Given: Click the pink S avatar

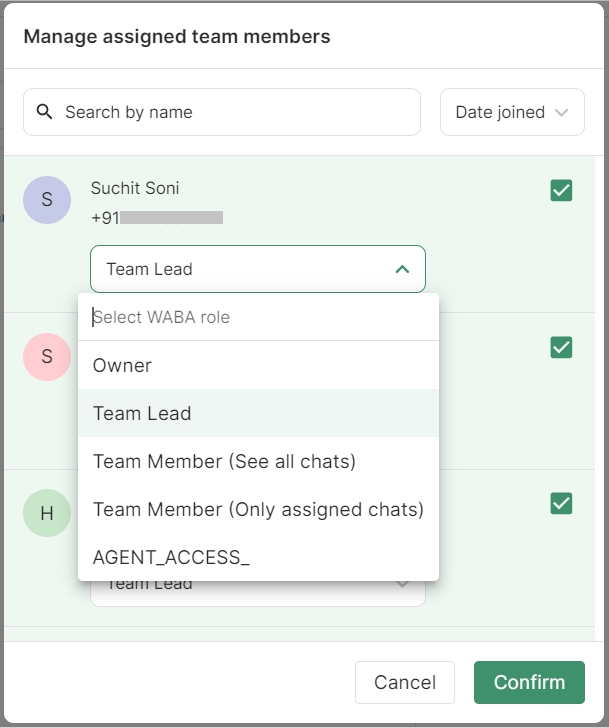Looking at the screenshot, I should (x=47, y=357).
